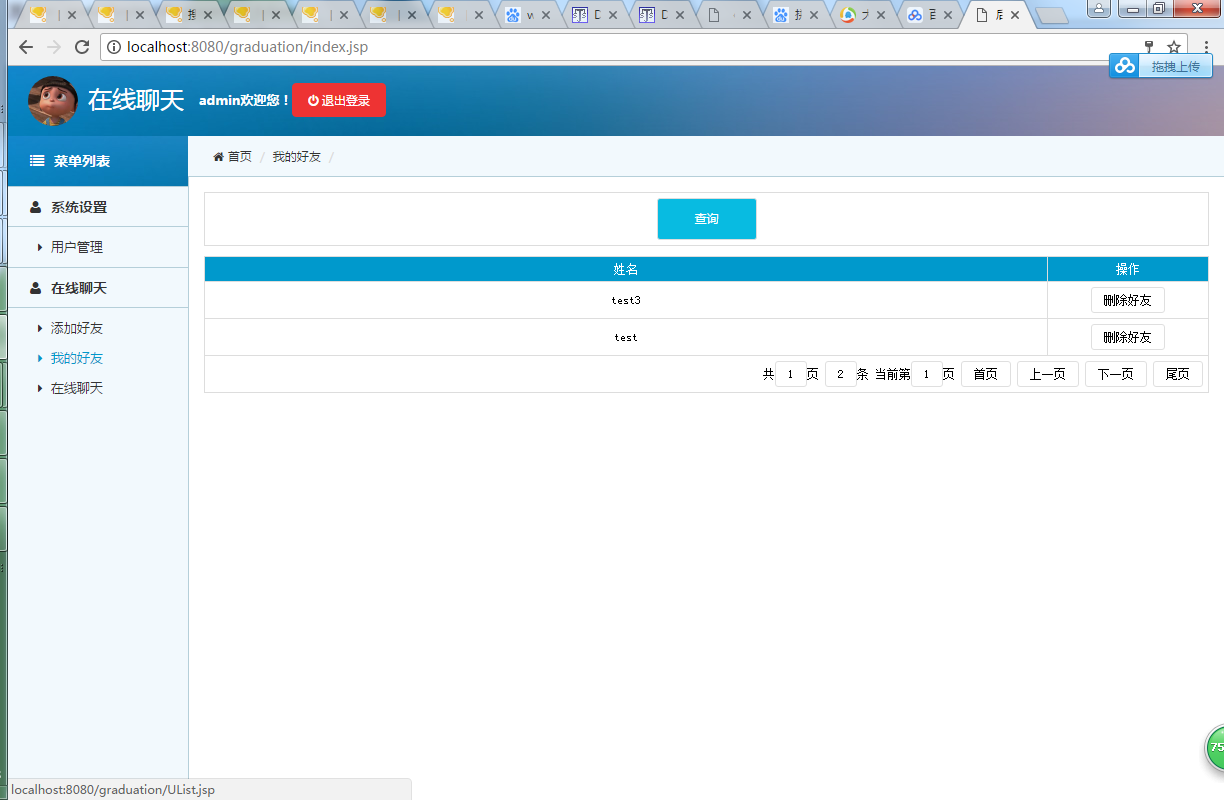Click the 操作 column header
This screenshot has width=1224, height=800.
[1128, 269]
